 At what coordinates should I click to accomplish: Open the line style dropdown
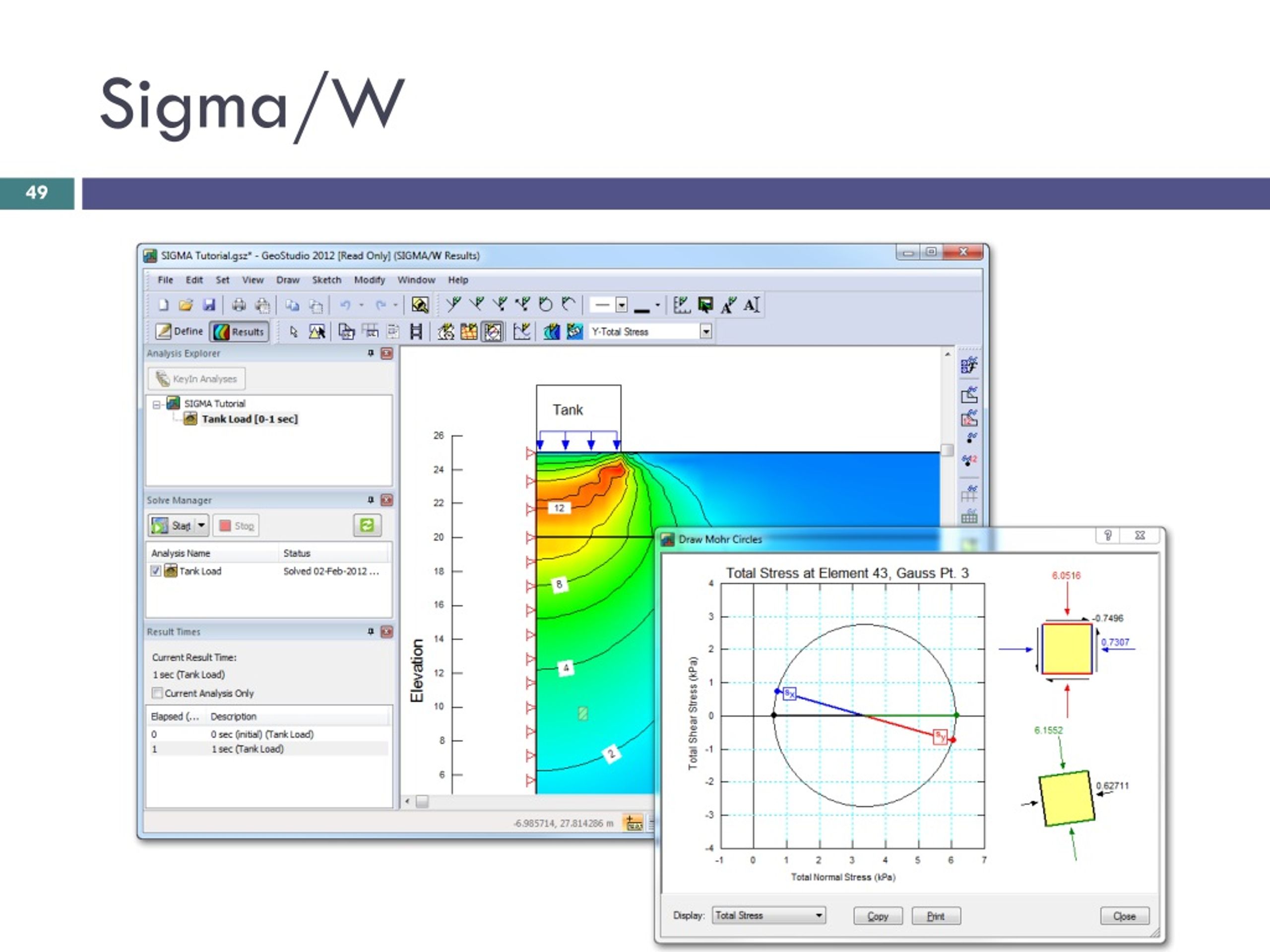click(x=622, y=305)
